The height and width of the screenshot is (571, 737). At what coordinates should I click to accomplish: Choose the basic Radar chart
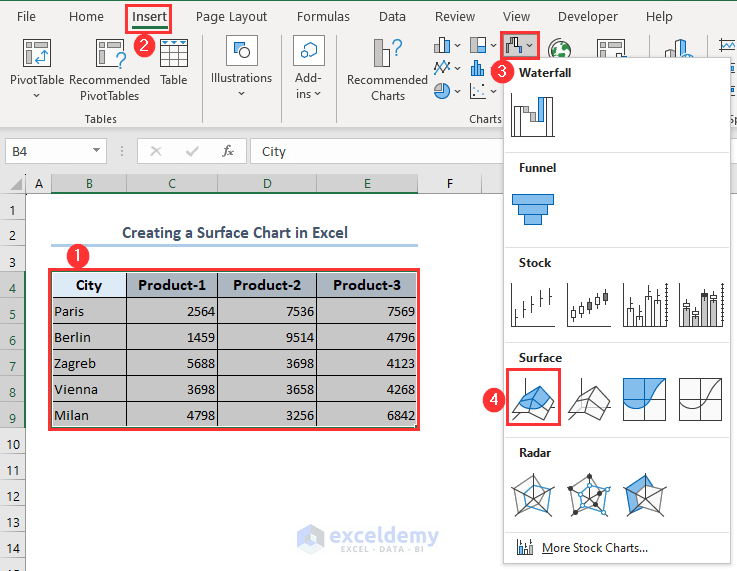pyautogui.click(x=533, y=495)
